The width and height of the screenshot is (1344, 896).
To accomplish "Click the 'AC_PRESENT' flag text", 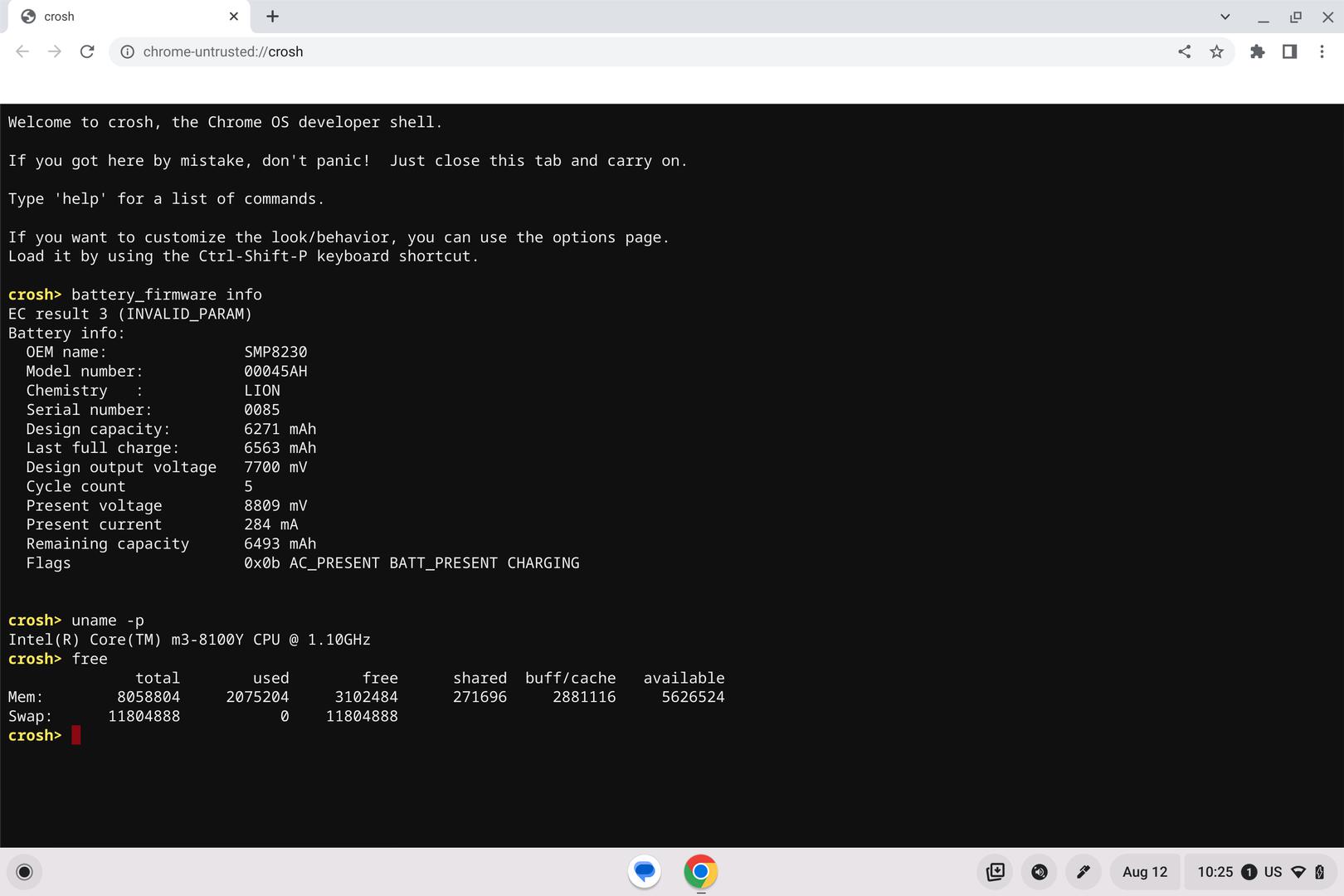I will 334,563.
